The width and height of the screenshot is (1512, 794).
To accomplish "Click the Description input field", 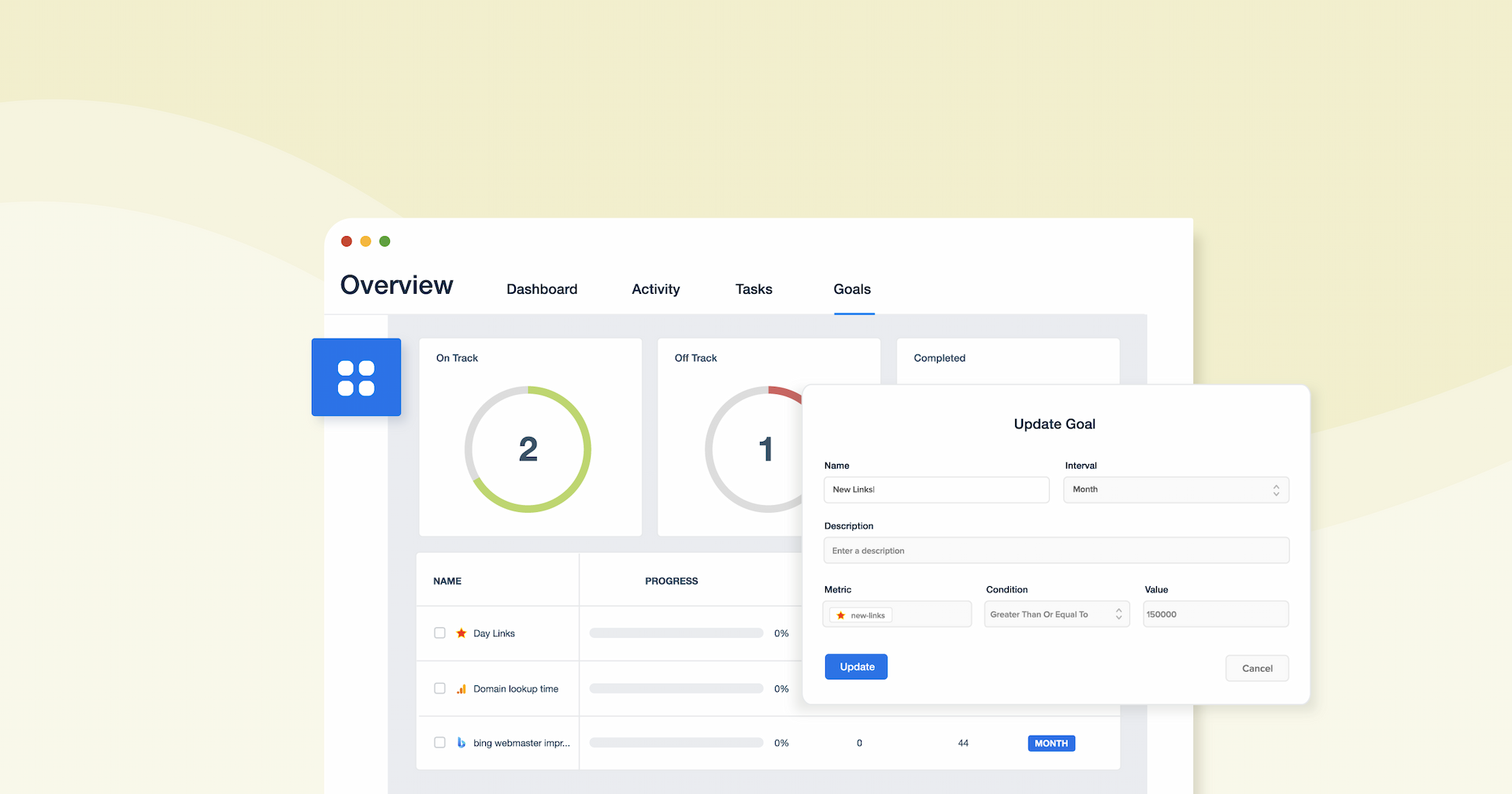I will [x=1055, y=551].
